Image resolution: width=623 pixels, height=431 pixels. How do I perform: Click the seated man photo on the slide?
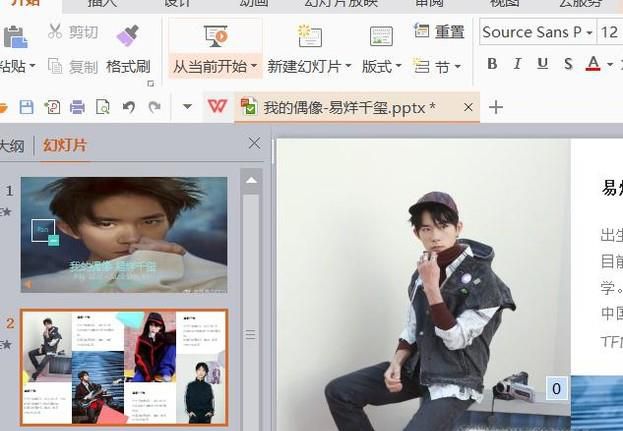(x=424, y=285)
